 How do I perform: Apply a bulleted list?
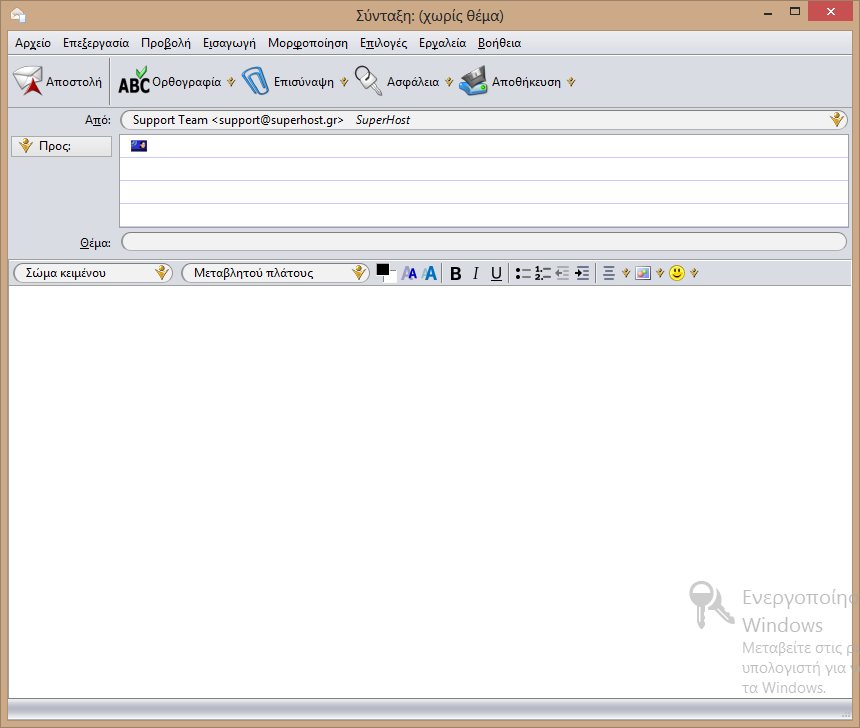click(x=523, y=273)
